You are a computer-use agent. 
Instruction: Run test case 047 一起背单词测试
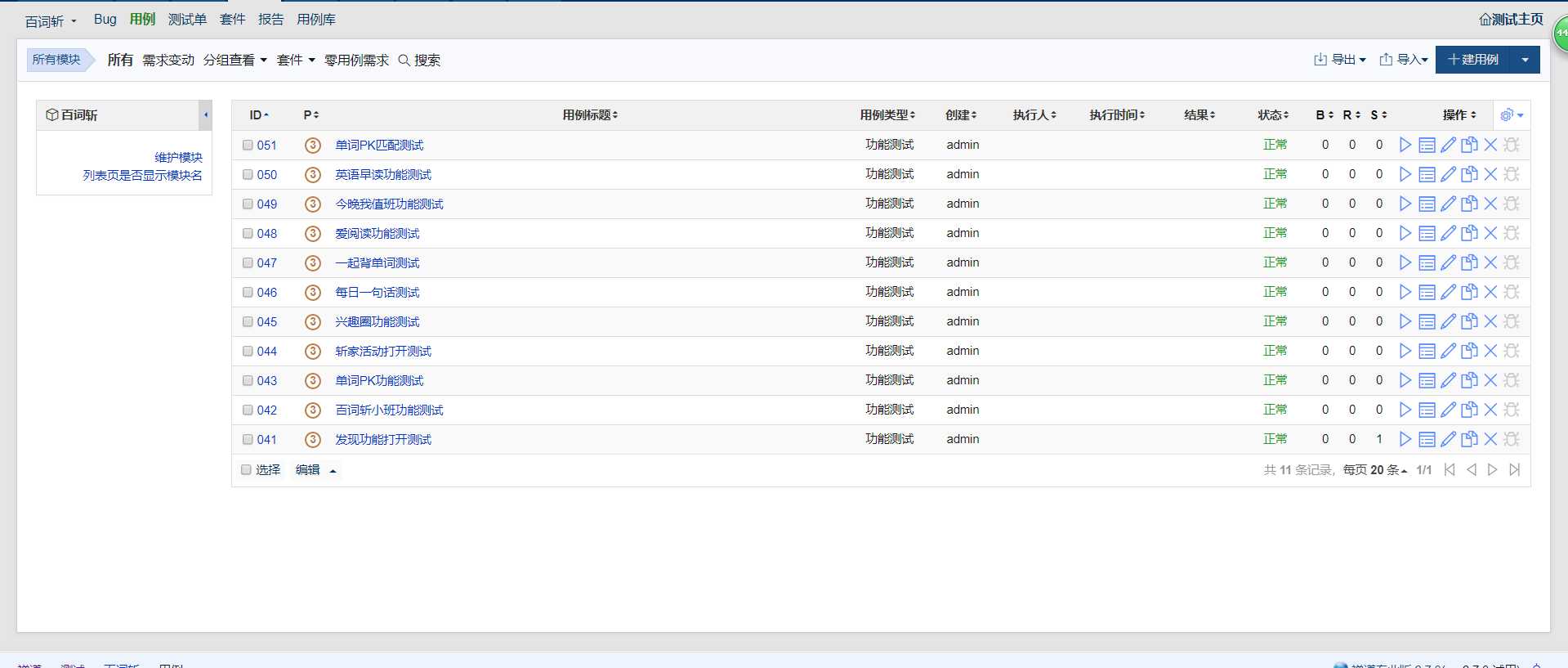[x=1405, y=262]
